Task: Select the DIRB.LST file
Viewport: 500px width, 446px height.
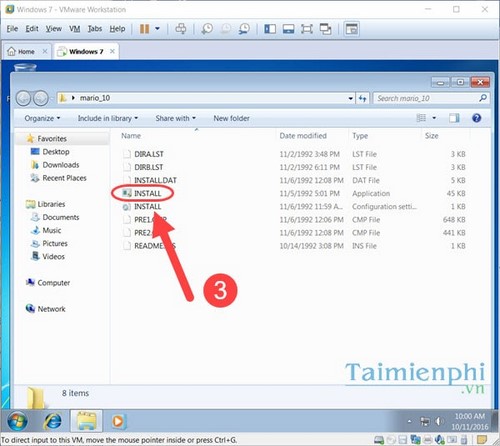Action: point(149,167)
